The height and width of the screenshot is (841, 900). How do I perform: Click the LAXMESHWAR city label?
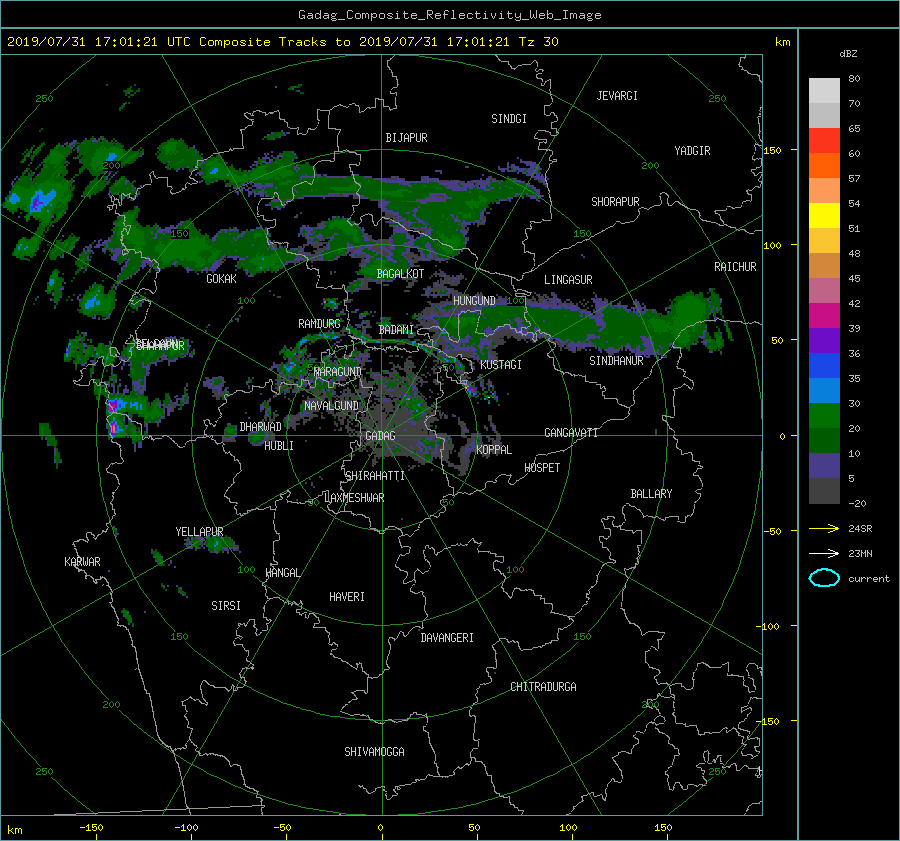coord(354,498)
